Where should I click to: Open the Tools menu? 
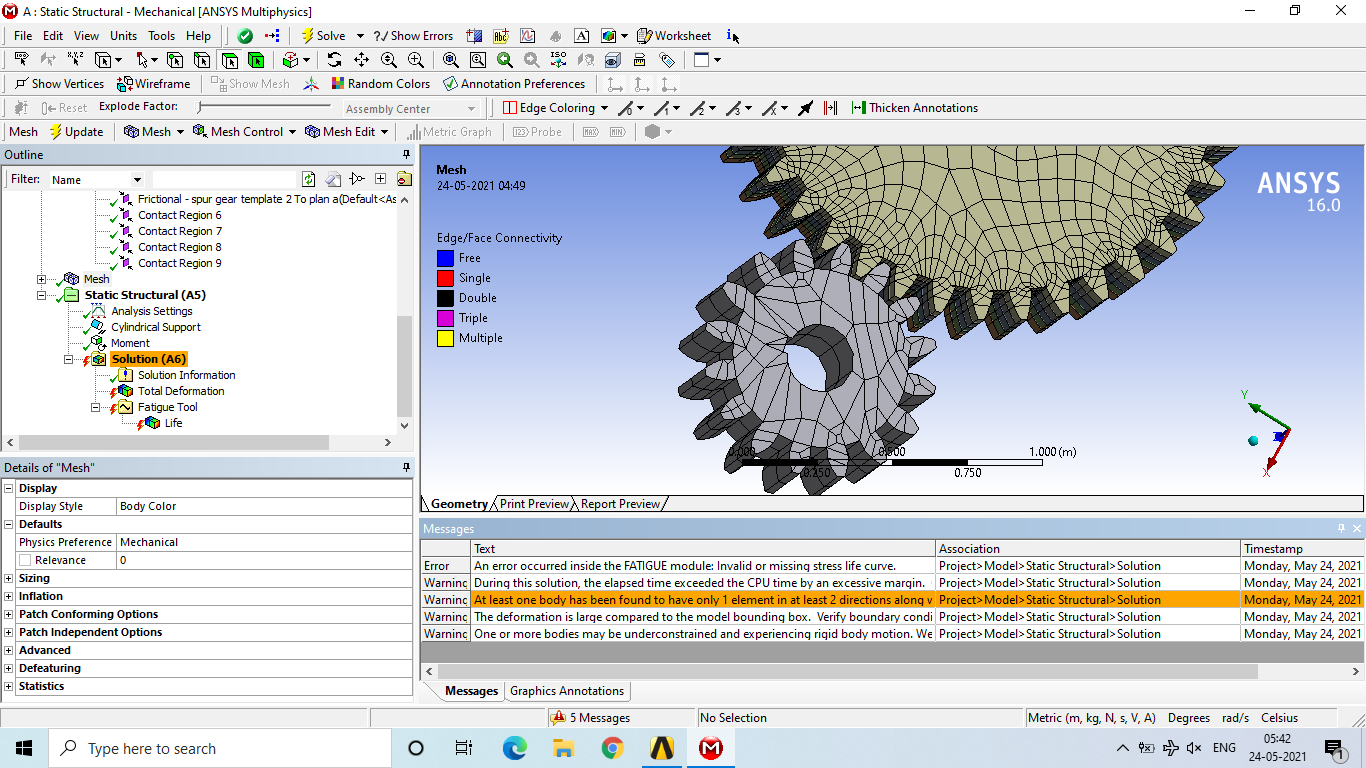(x=161, y=36)
